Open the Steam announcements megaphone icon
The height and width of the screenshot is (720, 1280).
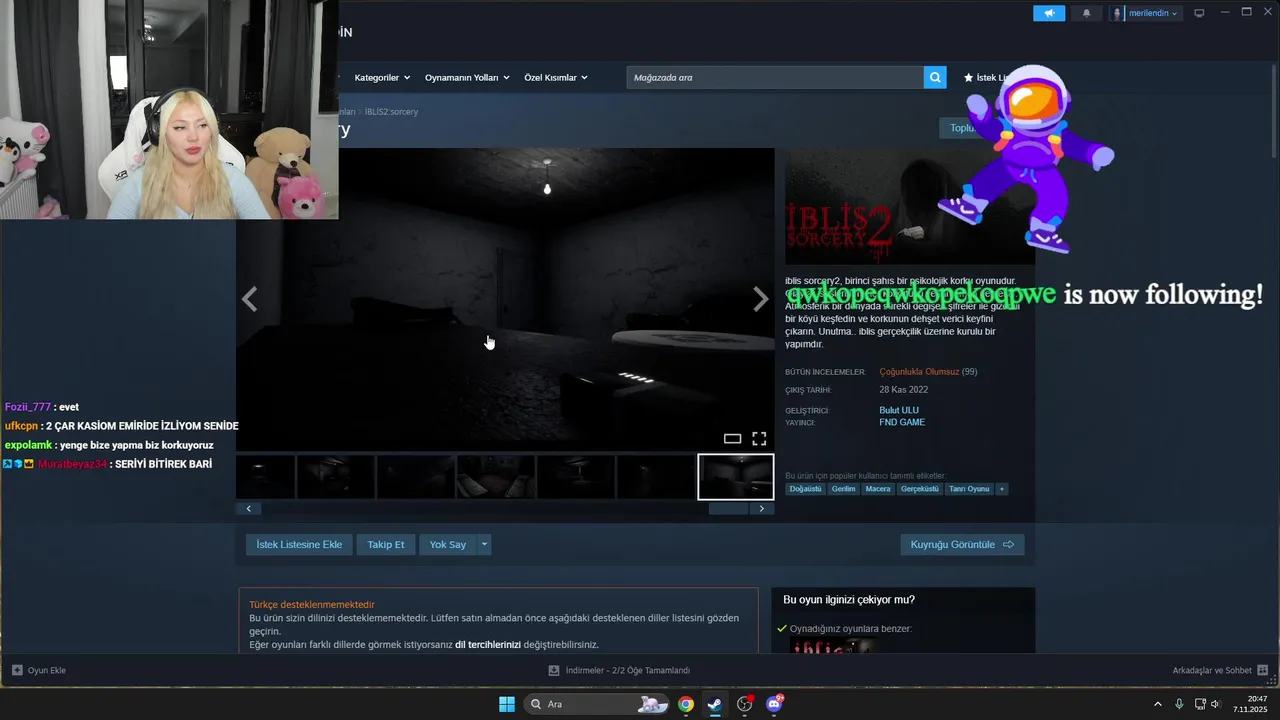click(1049, 13)
